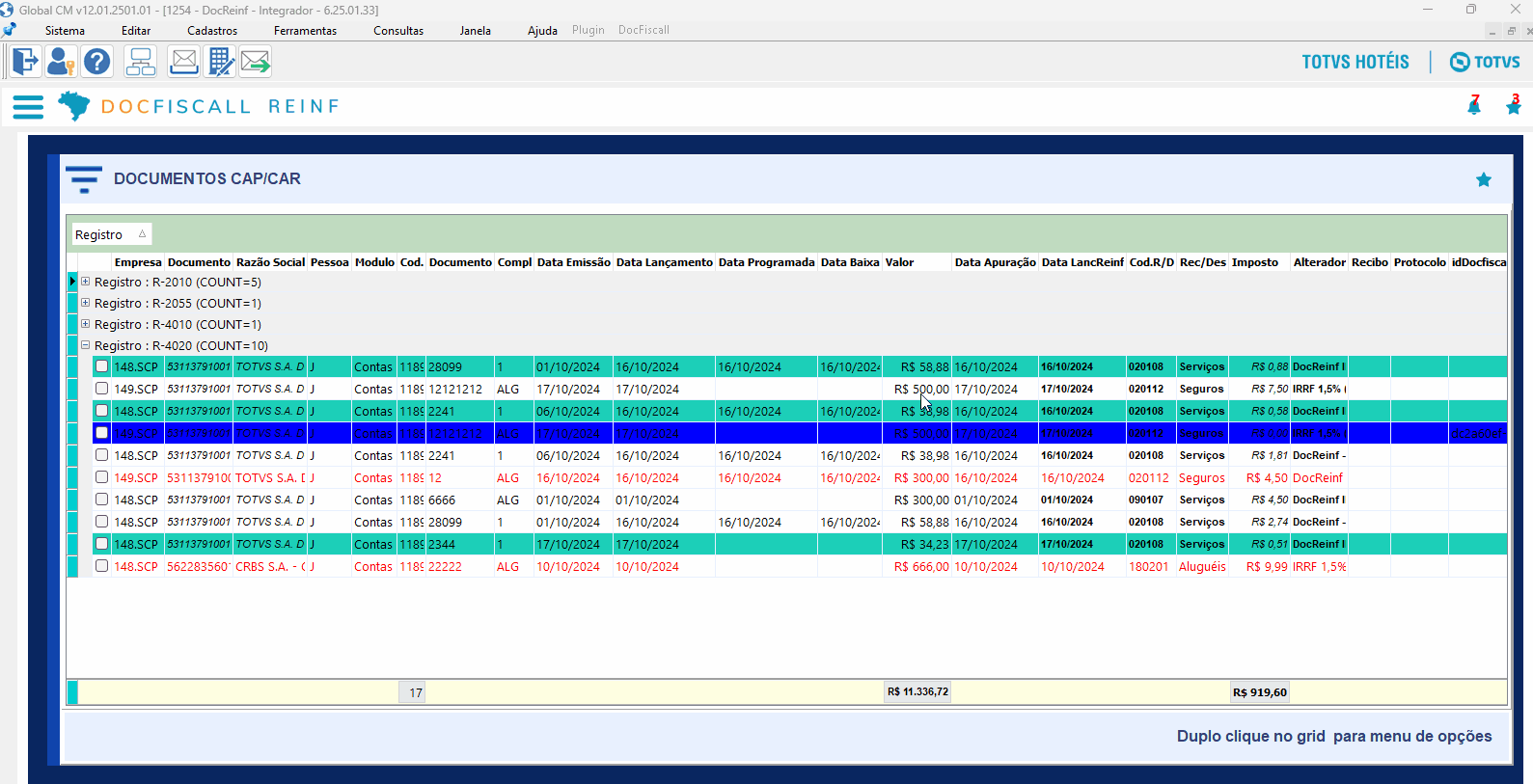Open the Plugin menu
The width and height of the screenshot is (1533, 784).
[x=589, y=30]
